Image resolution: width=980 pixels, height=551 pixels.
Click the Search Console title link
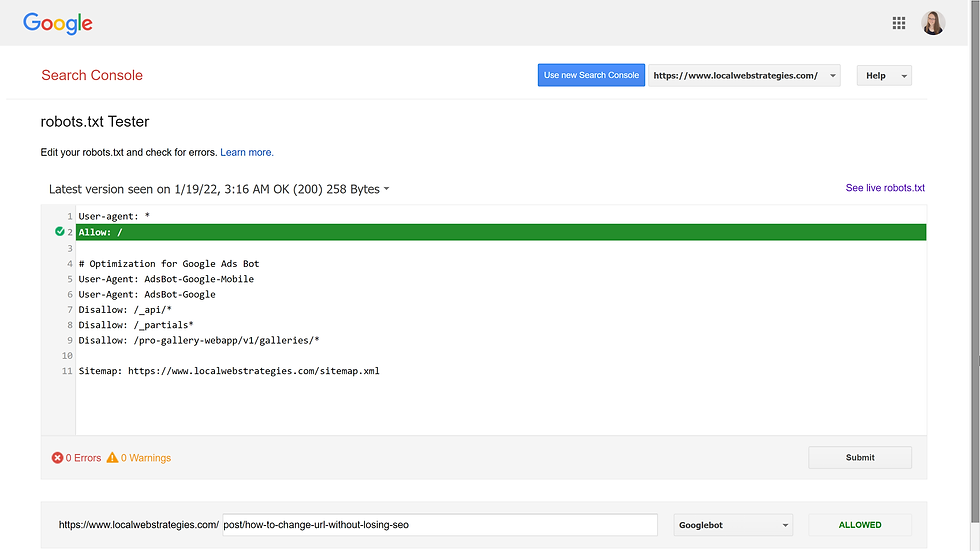pyautogui.click(x=92, y=75)
